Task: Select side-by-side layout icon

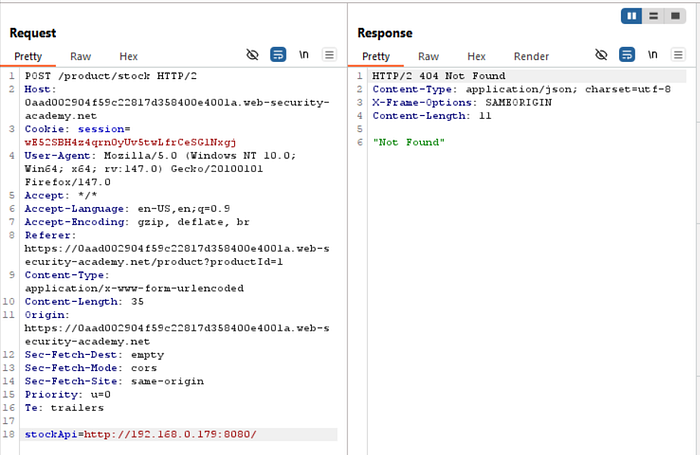Action: tap(632, 16)
